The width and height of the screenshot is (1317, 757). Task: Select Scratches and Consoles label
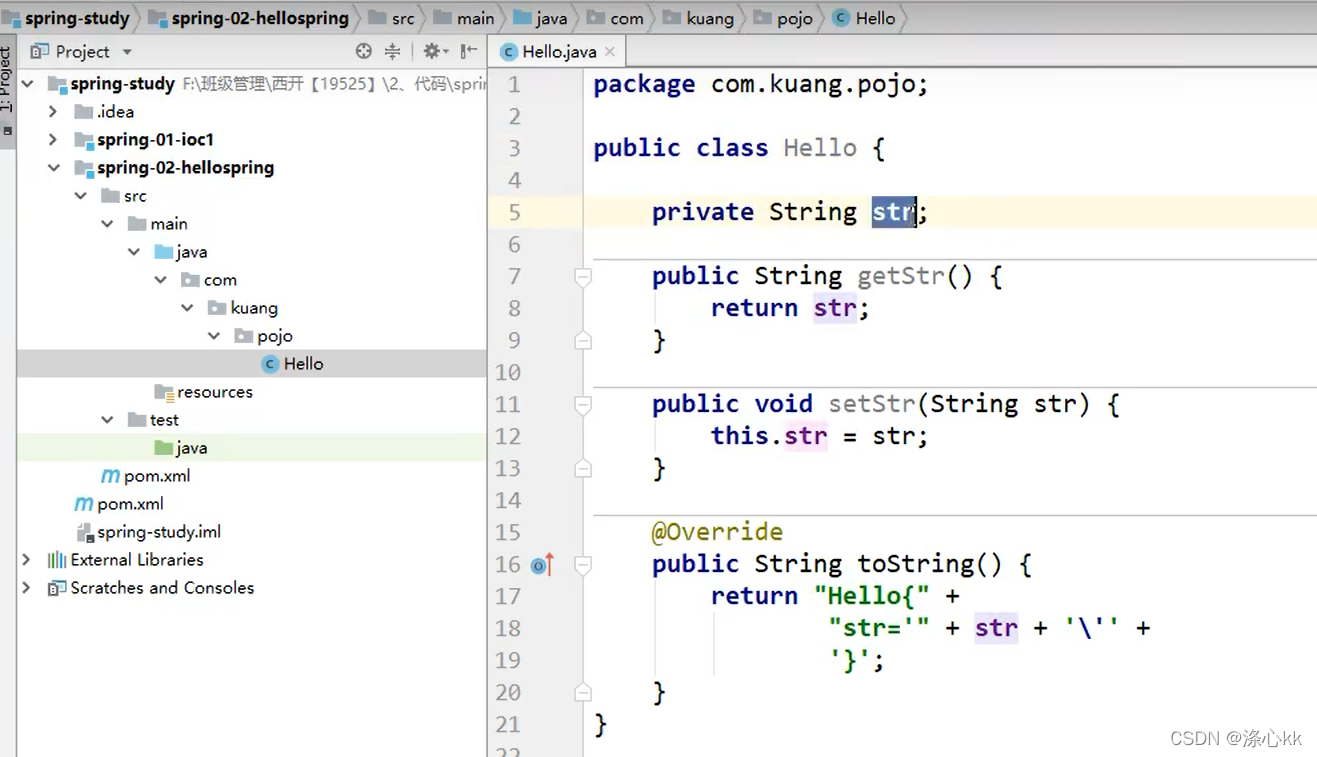click(162, 588)
